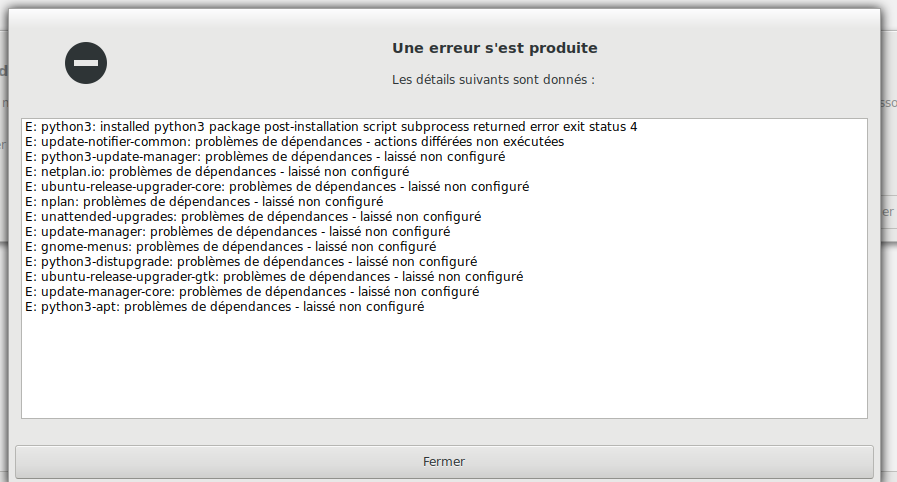Image resolution: width=897 pixels, height=482 pixels.
Task: Select the update-notifier-common error line
Action: pyautogui.click(x=295, y=142)
